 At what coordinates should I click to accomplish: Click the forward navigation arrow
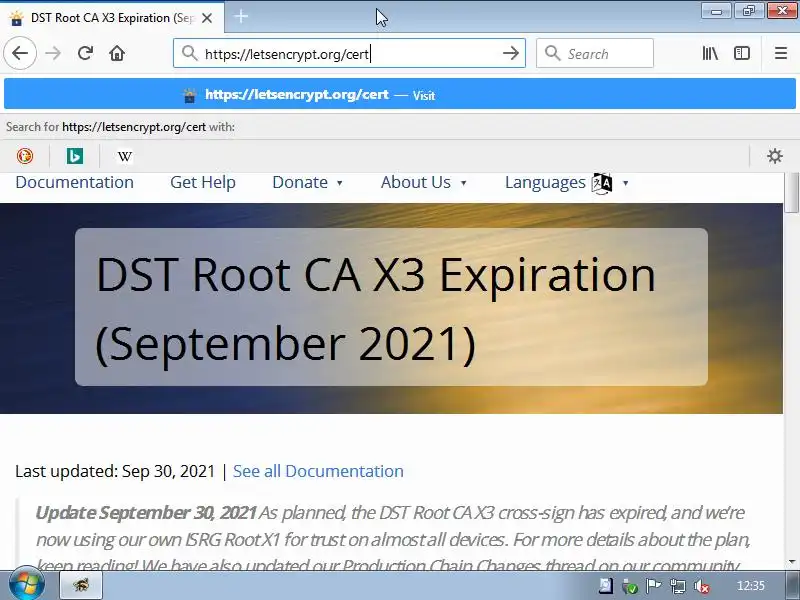click(x=53, y=53)
